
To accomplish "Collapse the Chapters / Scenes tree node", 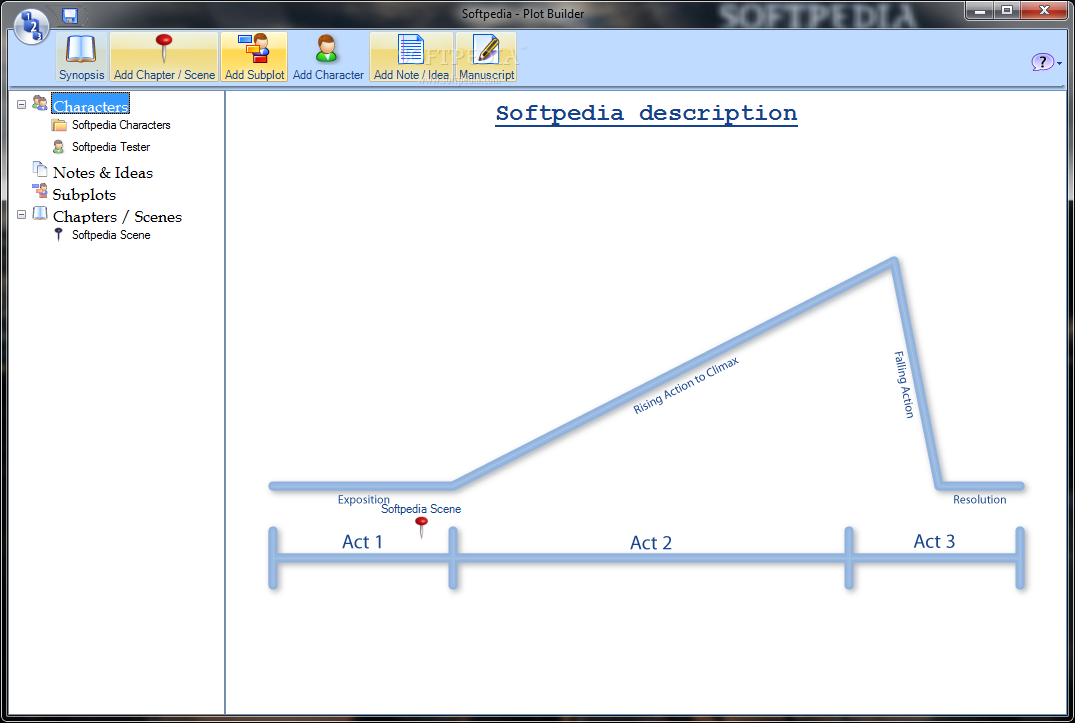I will [21, 215].
